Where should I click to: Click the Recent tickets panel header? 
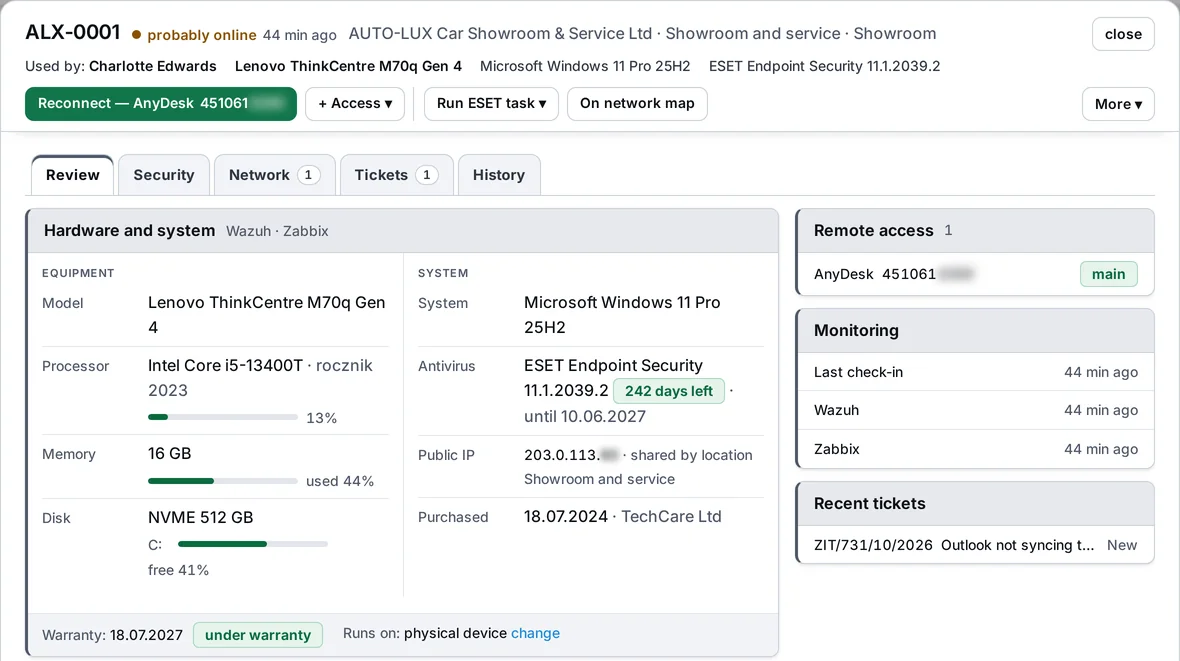[975, 504]
